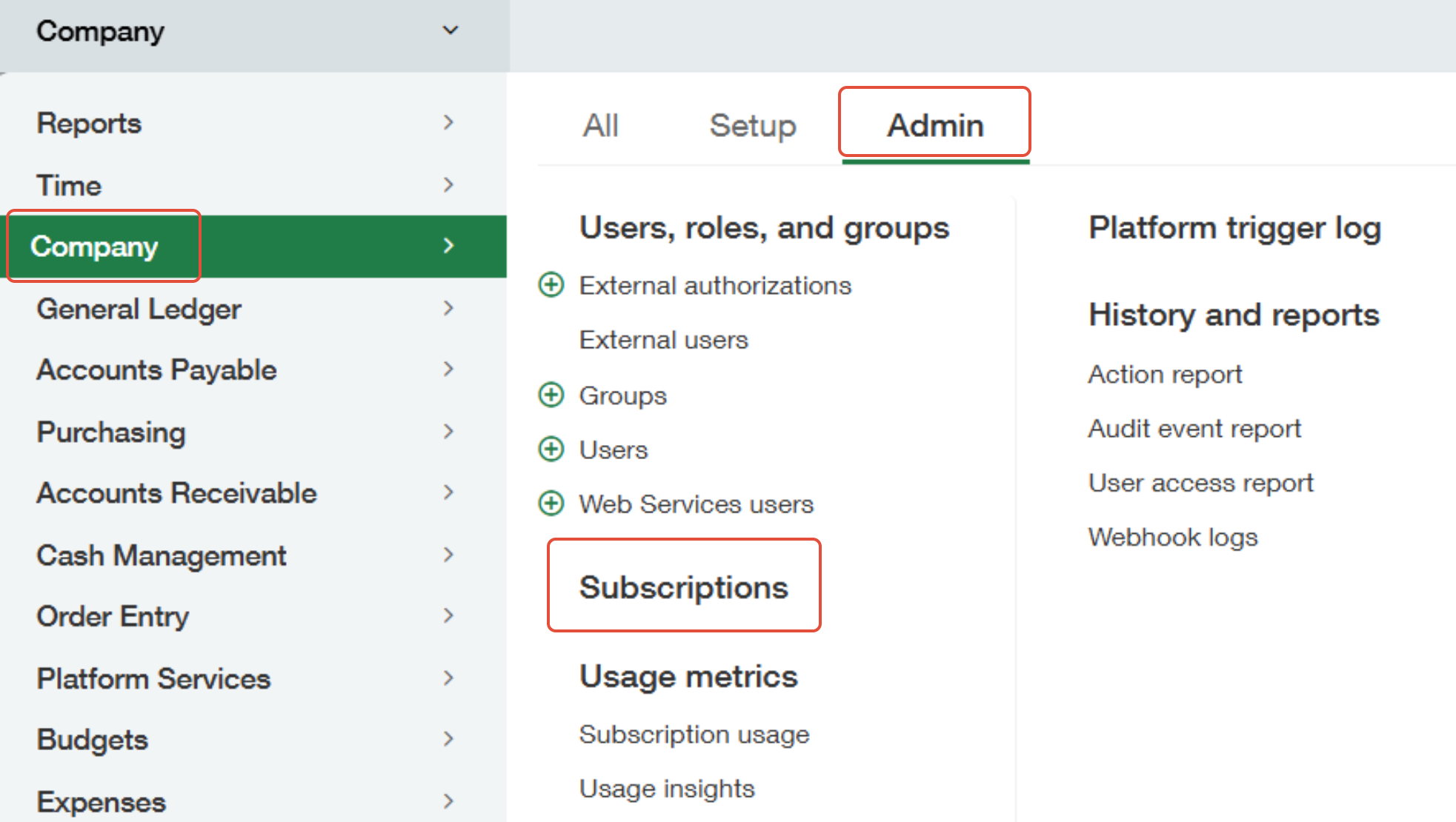
Task: Switch to the Admin tab
Action: tap(935, 125)
